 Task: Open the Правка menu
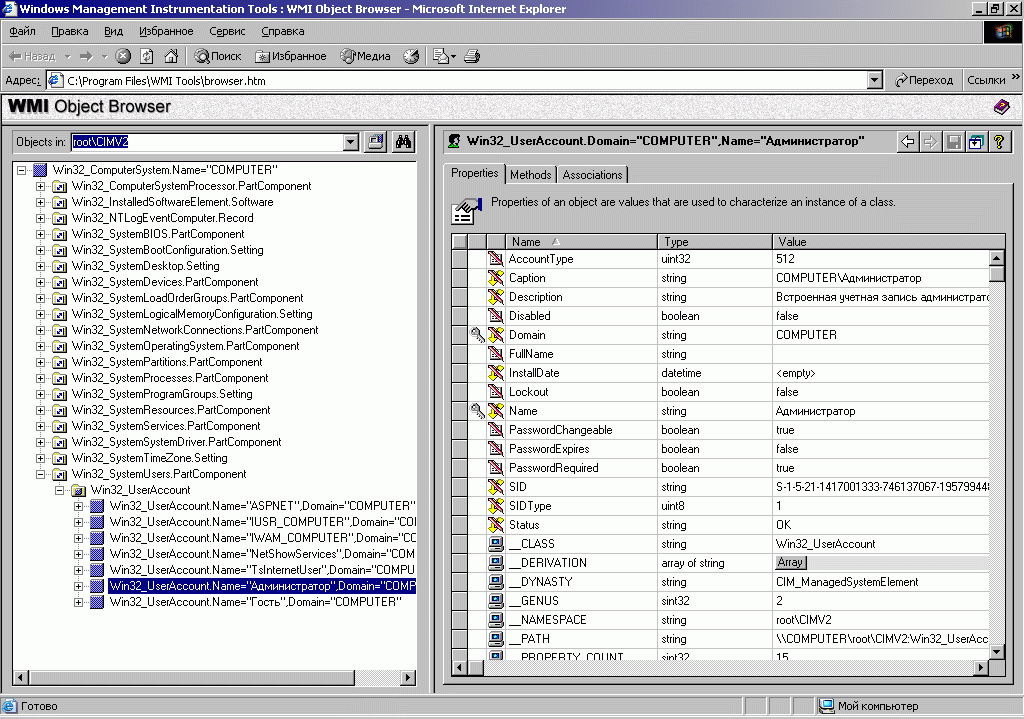(69, 31)
